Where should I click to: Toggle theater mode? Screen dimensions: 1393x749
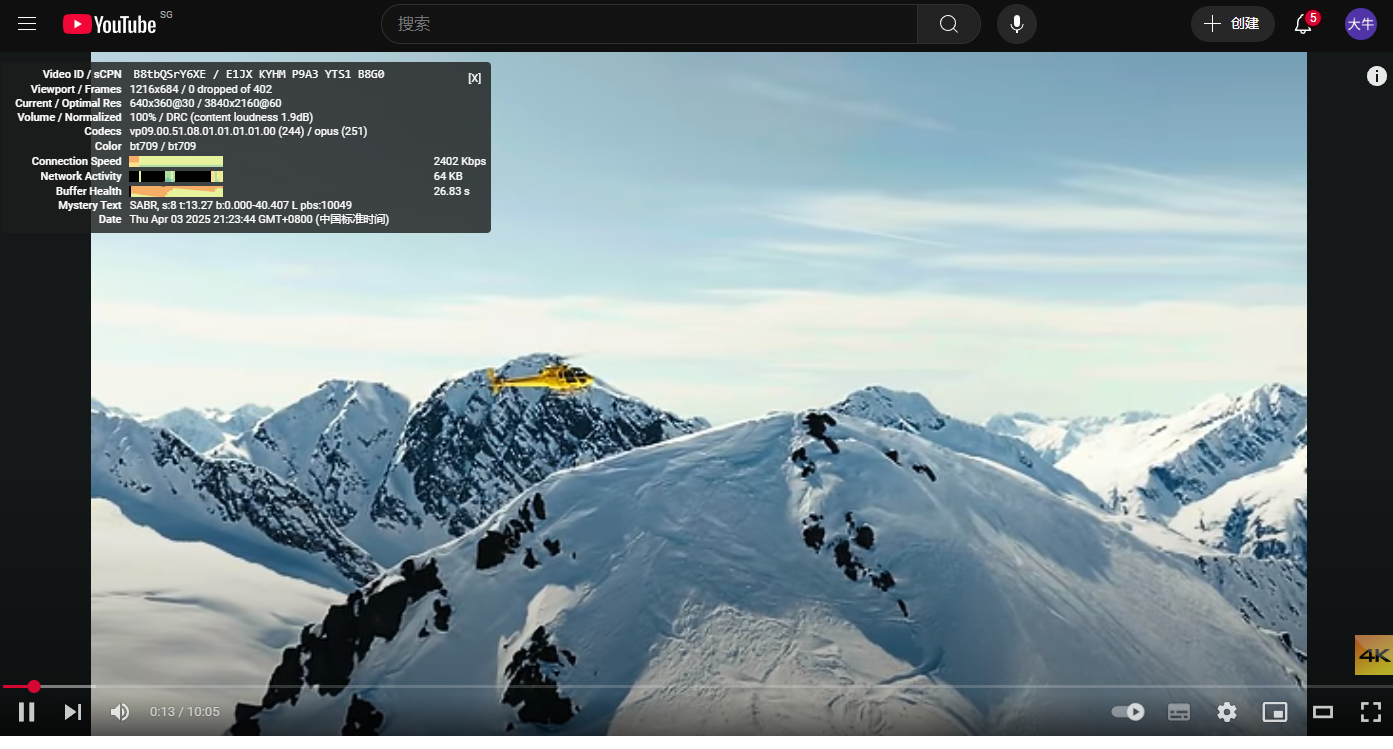[x=1323, y=712]
